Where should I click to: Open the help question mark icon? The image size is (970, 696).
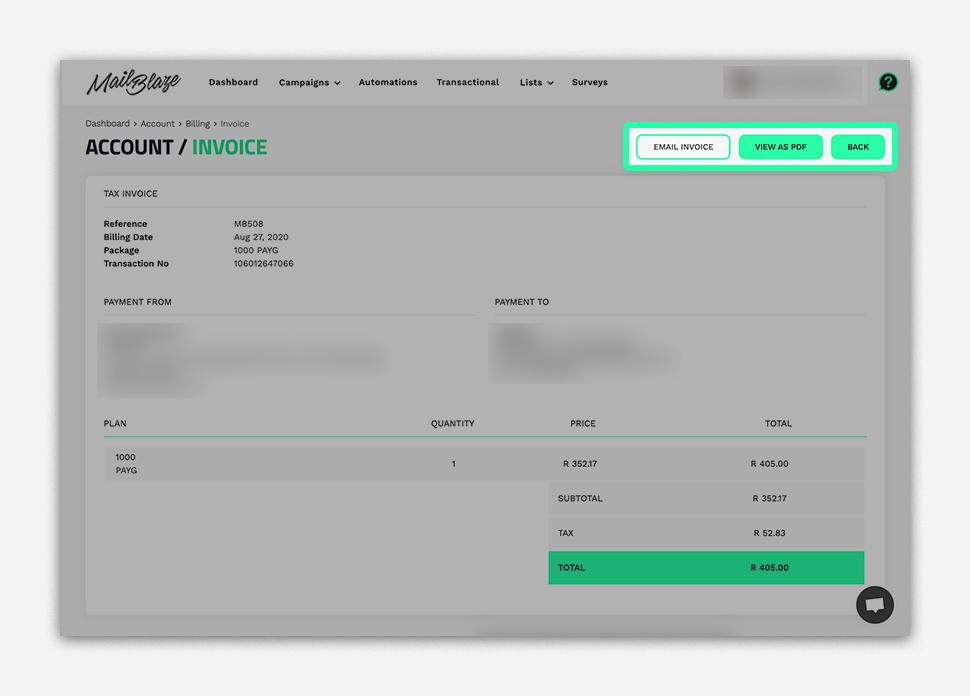[x=888, y=82]
